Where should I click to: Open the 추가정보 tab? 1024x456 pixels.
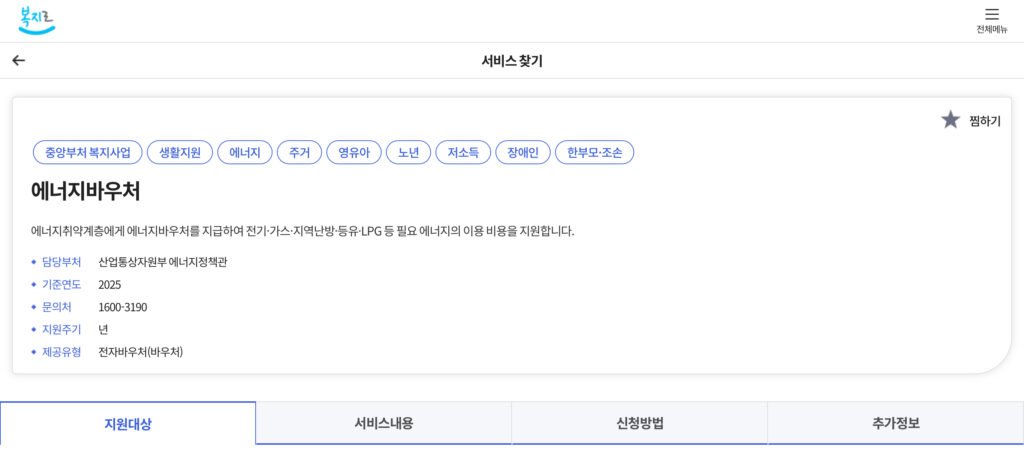[x=896, y=423]
